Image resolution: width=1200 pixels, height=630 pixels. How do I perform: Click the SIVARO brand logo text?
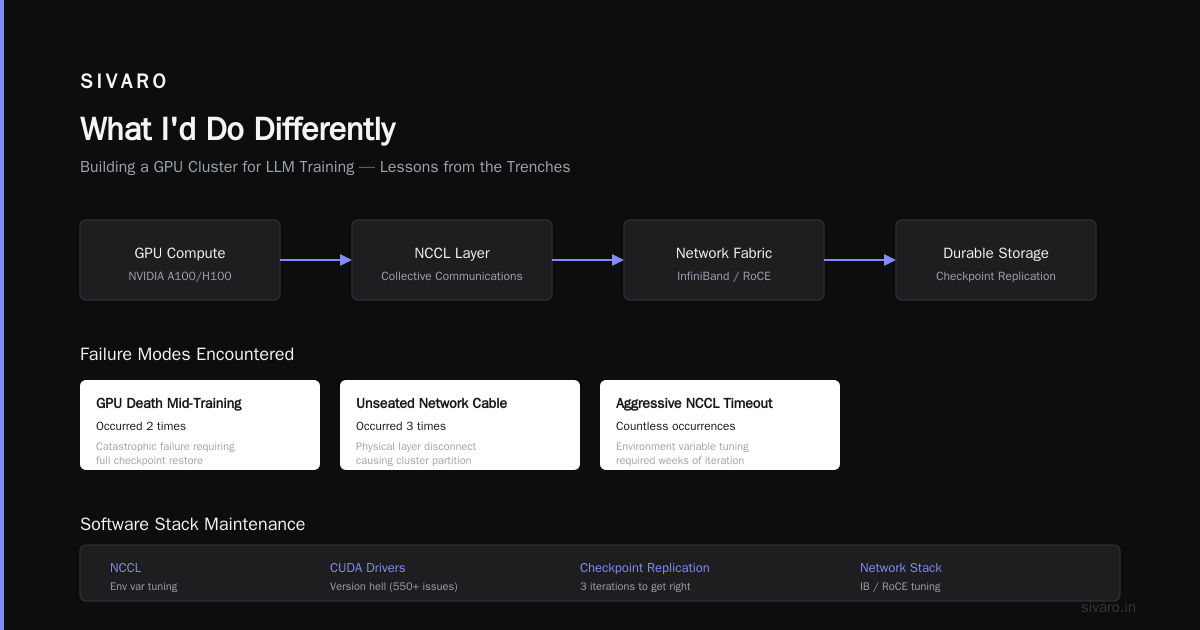pos(124,82)
